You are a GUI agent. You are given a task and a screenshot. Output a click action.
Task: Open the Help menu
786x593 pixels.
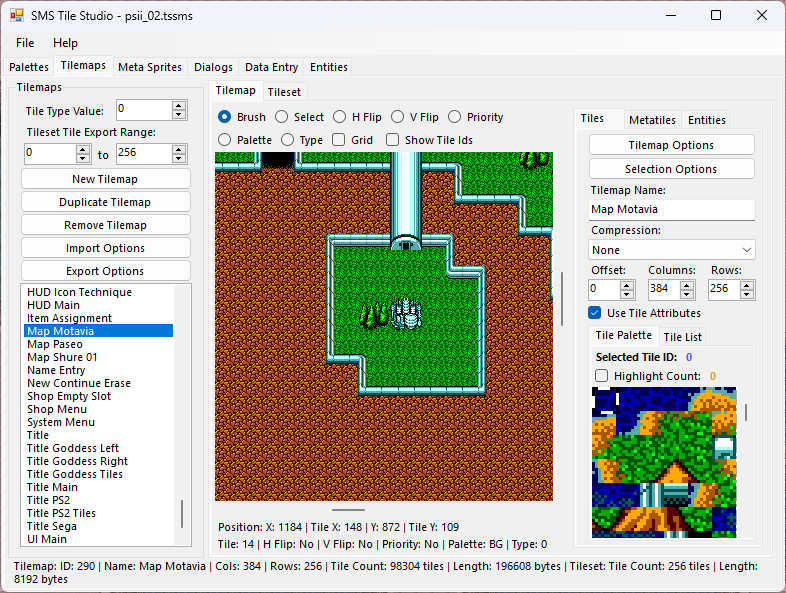65,43
